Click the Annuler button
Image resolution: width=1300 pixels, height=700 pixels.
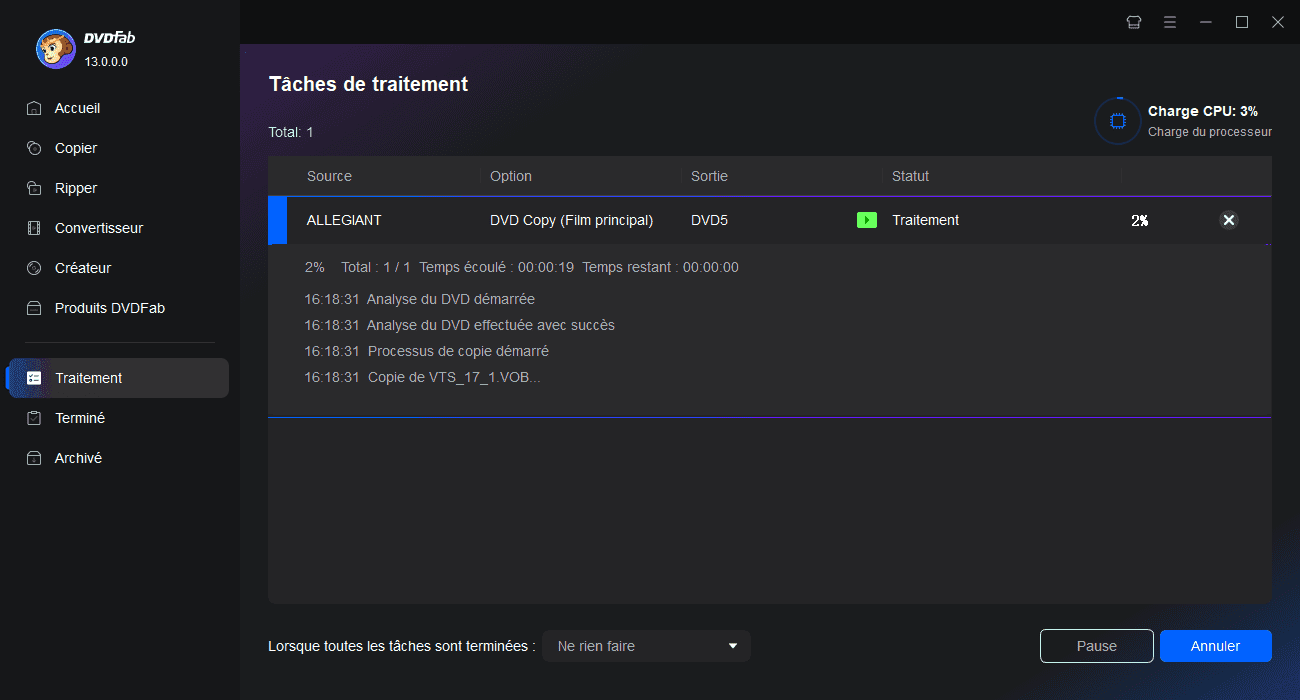click(x=1216, y=646)
